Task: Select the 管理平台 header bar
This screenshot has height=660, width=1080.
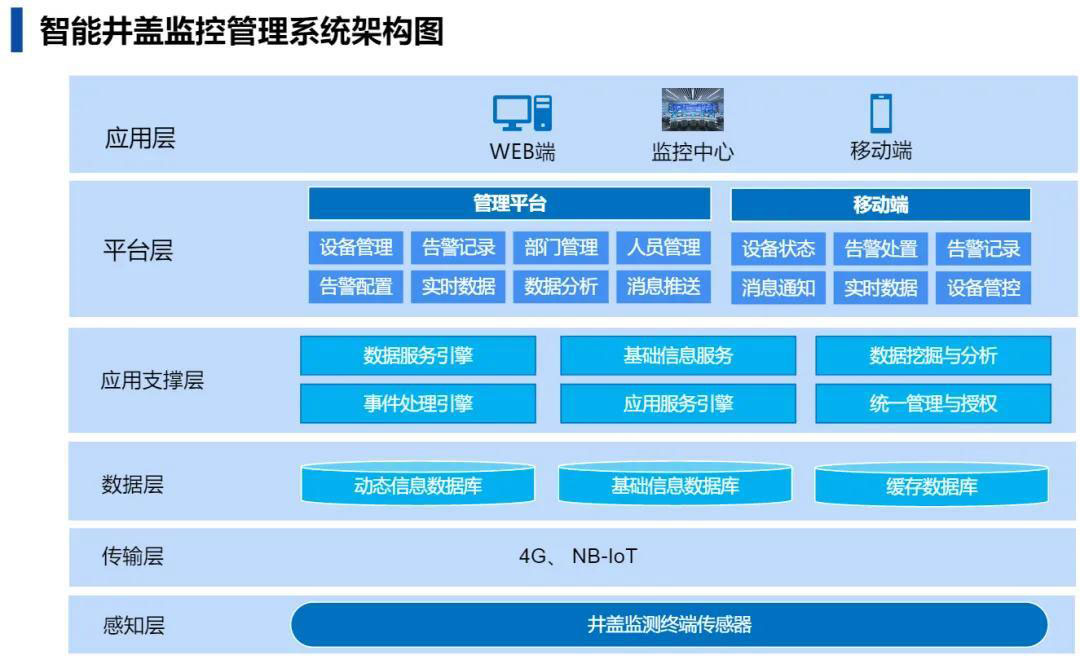Action: click(509, 204)
